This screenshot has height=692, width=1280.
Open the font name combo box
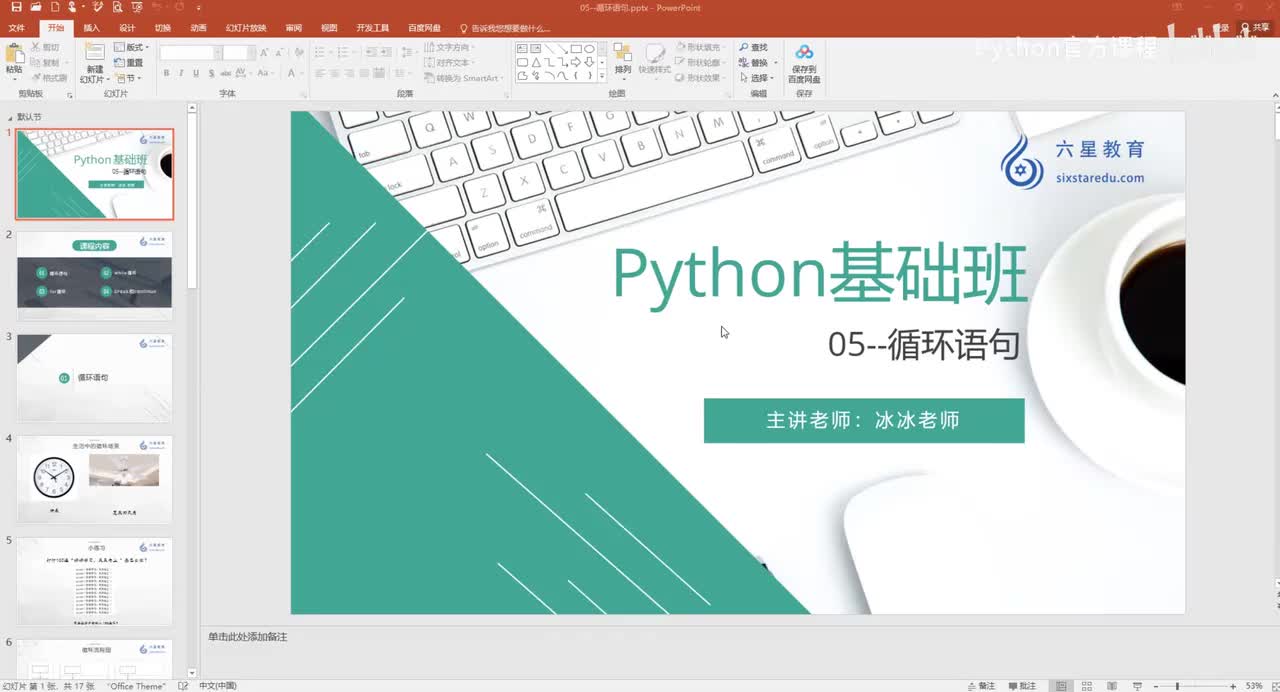[189, 51]
